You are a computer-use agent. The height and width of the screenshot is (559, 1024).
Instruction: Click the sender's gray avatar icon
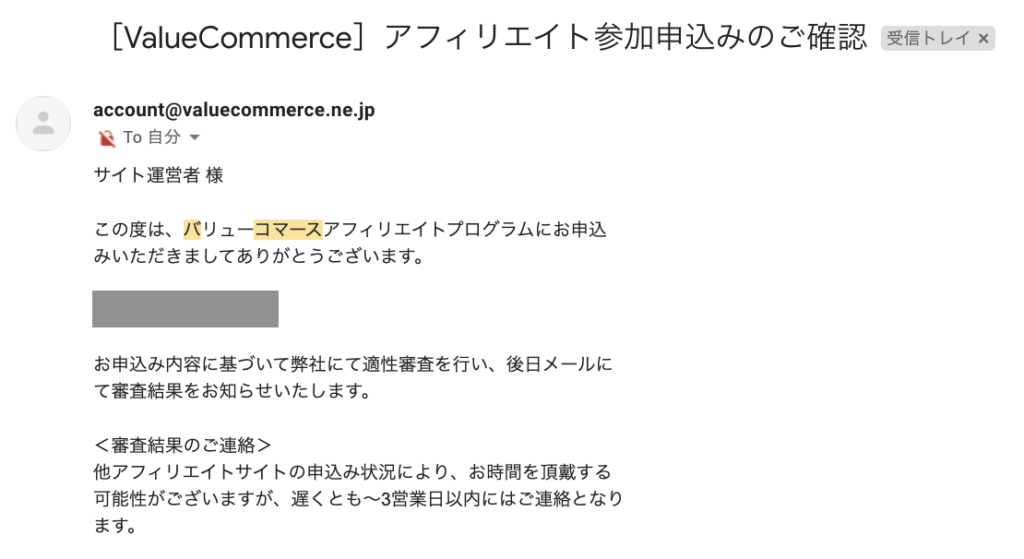[43, 123]
